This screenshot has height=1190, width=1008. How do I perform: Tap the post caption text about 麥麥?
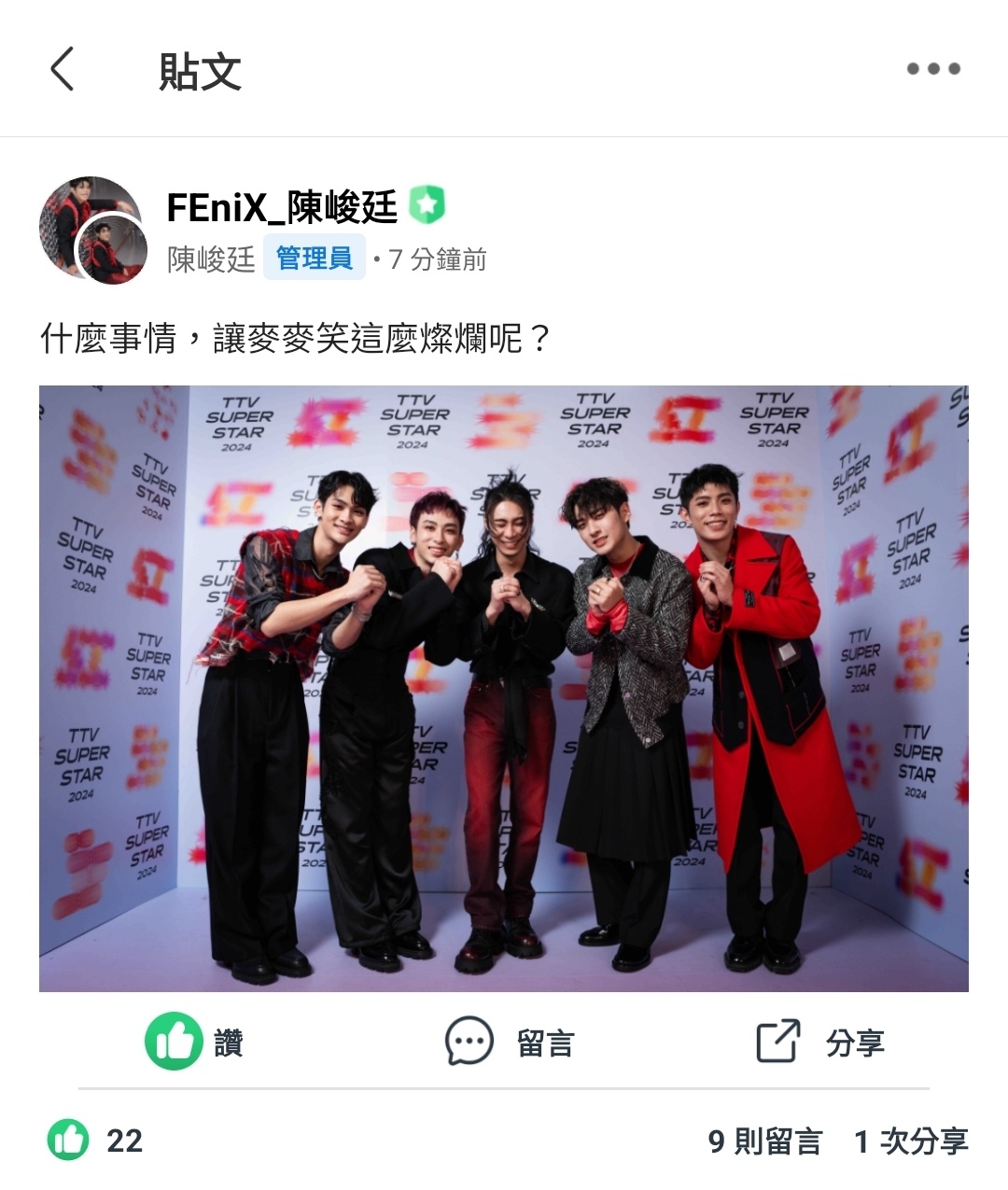297,338
